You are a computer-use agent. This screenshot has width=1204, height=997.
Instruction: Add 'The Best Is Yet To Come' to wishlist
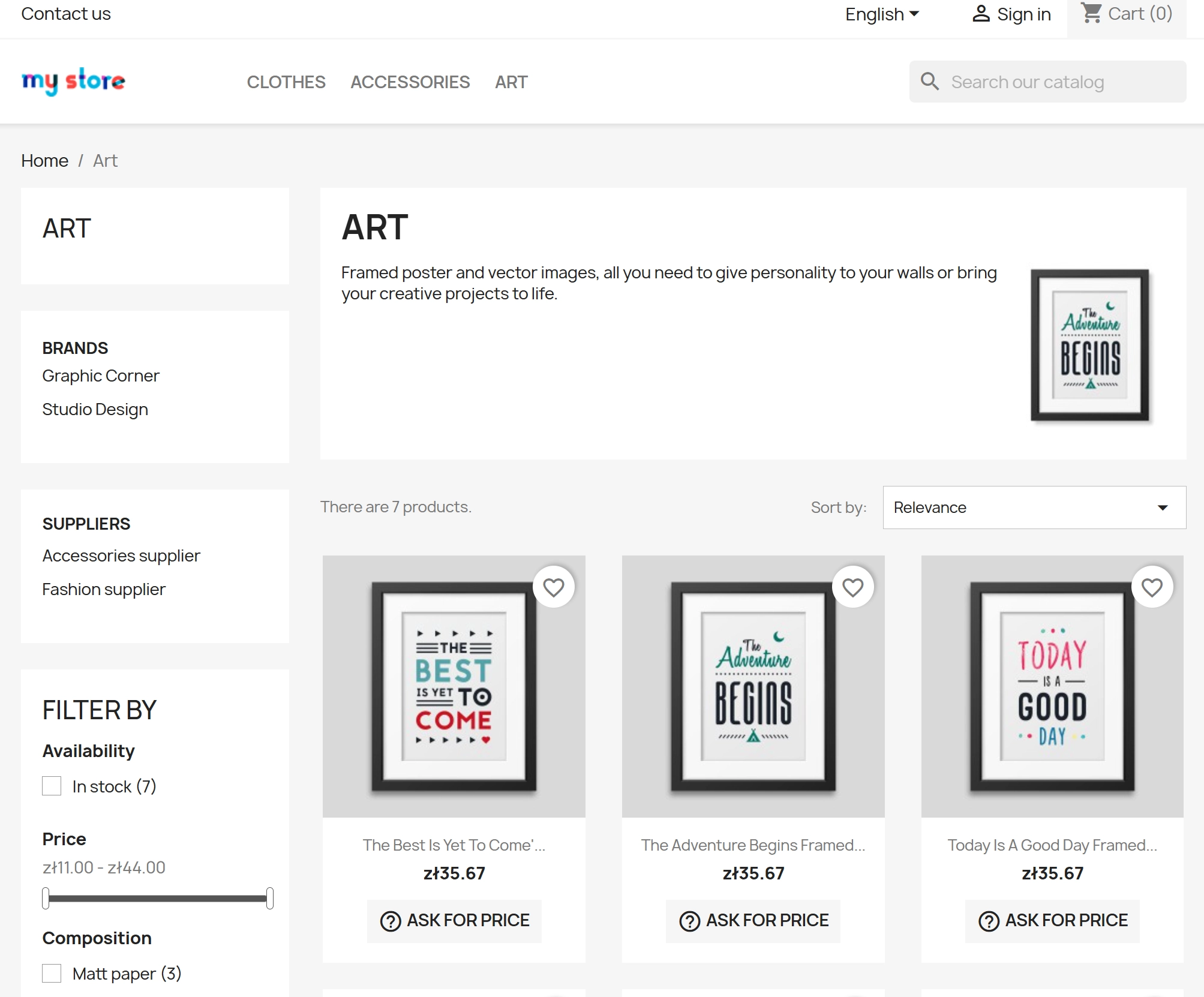pos(554,587)
